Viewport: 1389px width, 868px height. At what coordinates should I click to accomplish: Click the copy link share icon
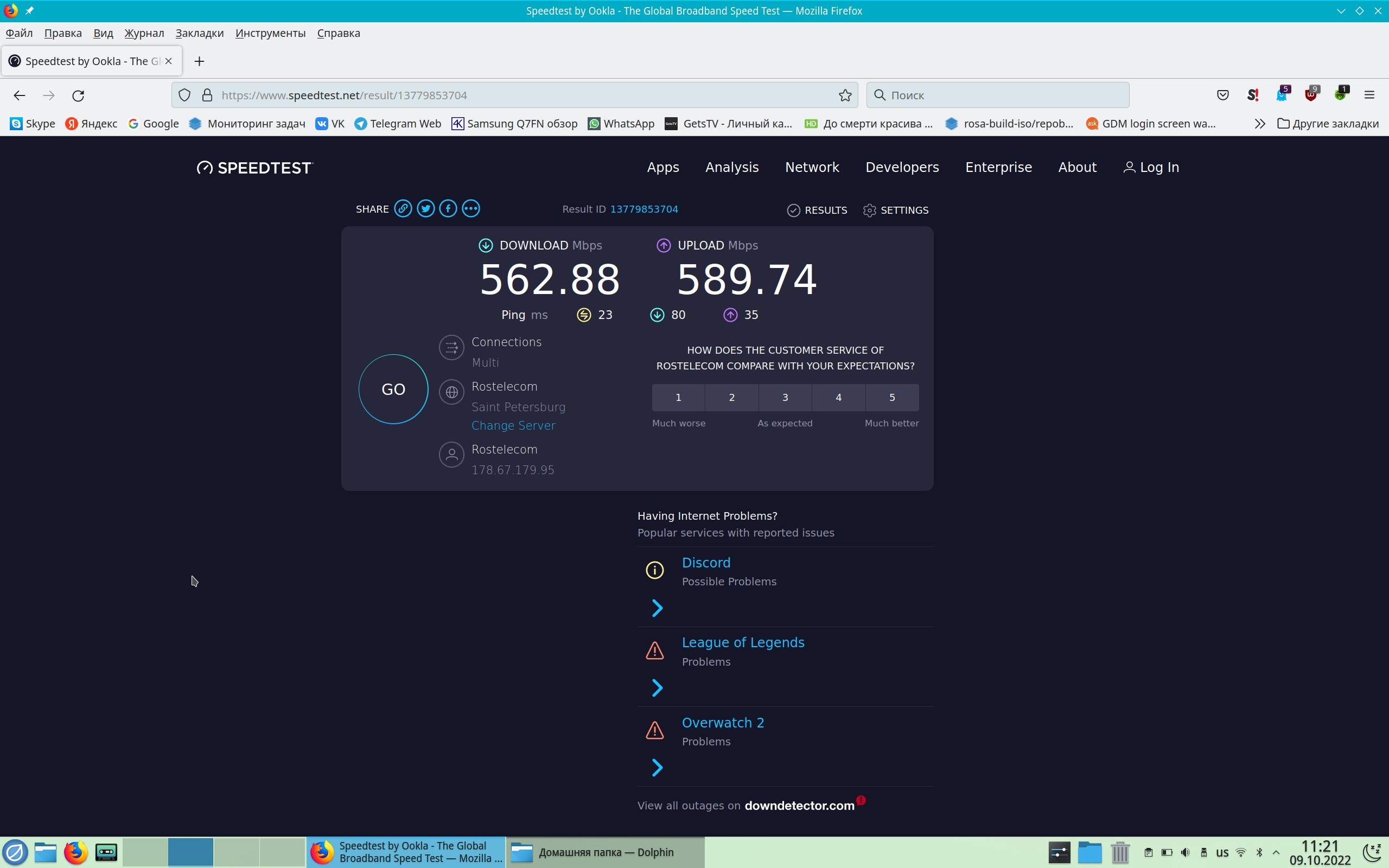403,208
